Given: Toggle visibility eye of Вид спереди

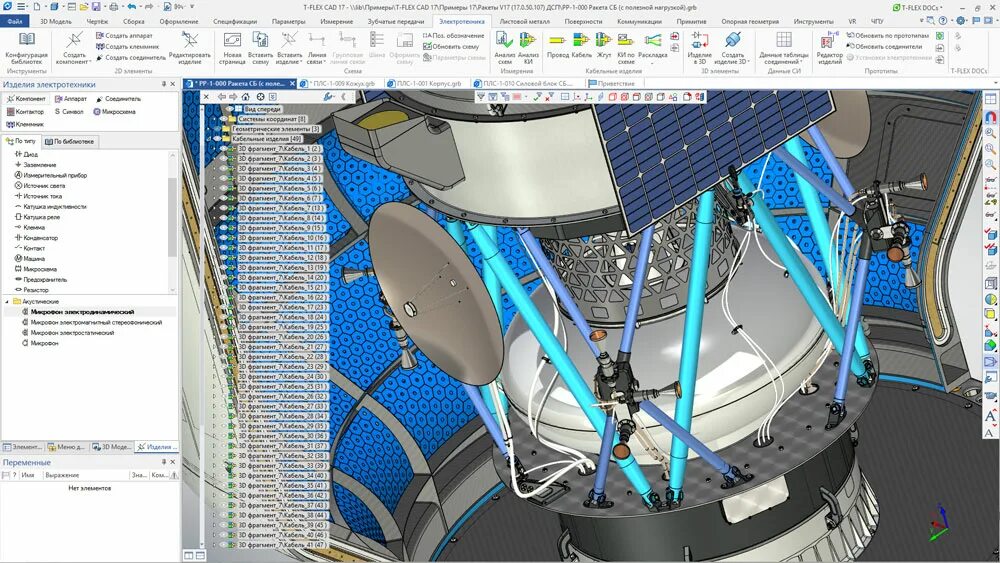Looking at the screenshot, I should pos(229,109).
